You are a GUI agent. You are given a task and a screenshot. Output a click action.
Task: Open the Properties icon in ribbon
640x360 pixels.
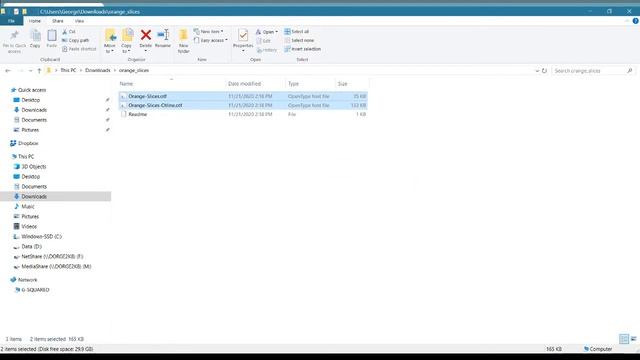[x=243, y=36]
